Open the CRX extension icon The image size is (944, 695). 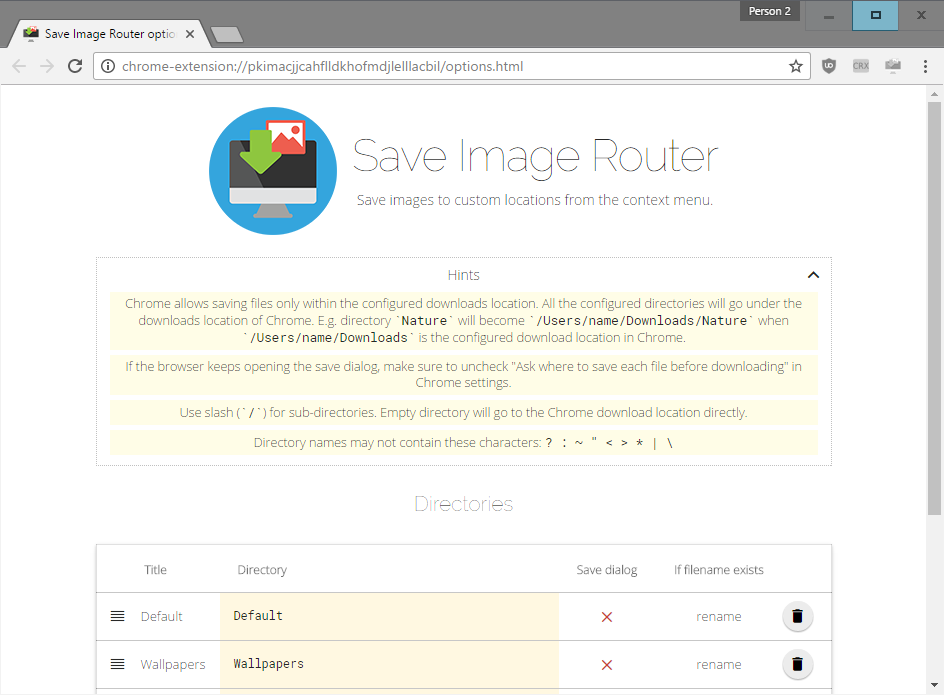click(x=861, y=66)
